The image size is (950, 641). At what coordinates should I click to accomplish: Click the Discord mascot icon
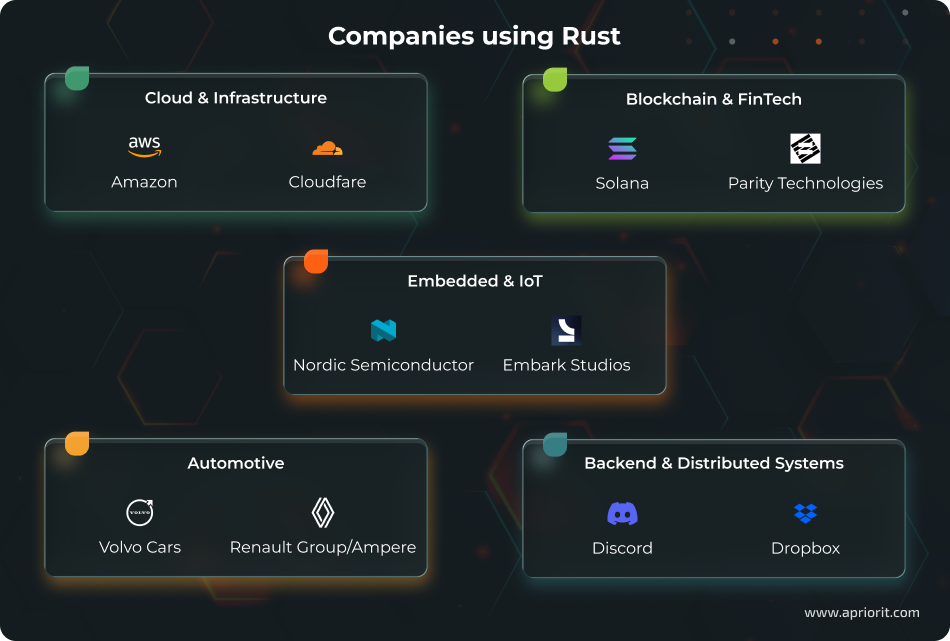(x=622, y=512)
